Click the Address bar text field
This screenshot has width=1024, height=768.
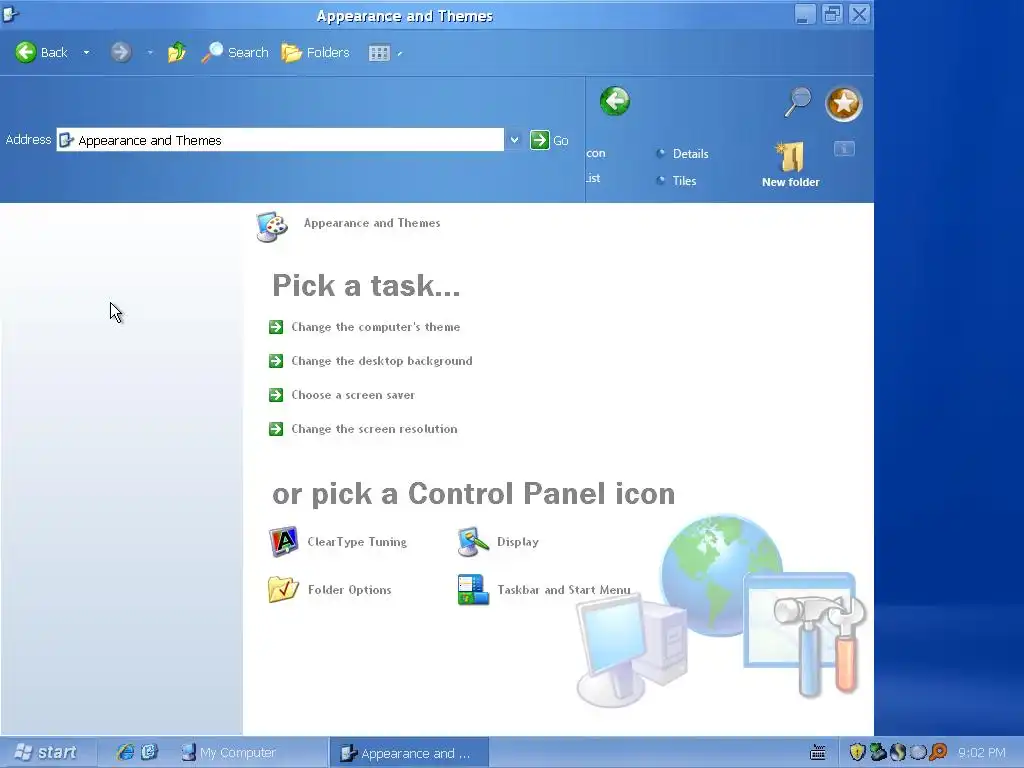click(x=280, y=140)
